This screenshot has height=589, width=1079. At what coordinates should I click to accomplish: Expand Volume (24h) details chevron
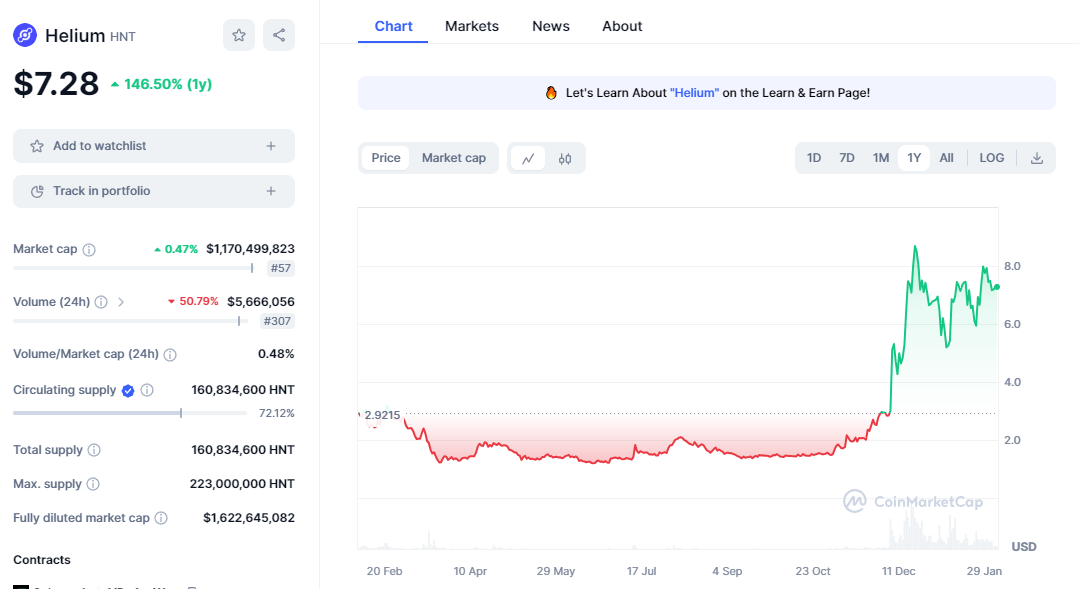(x=121, y=302)
